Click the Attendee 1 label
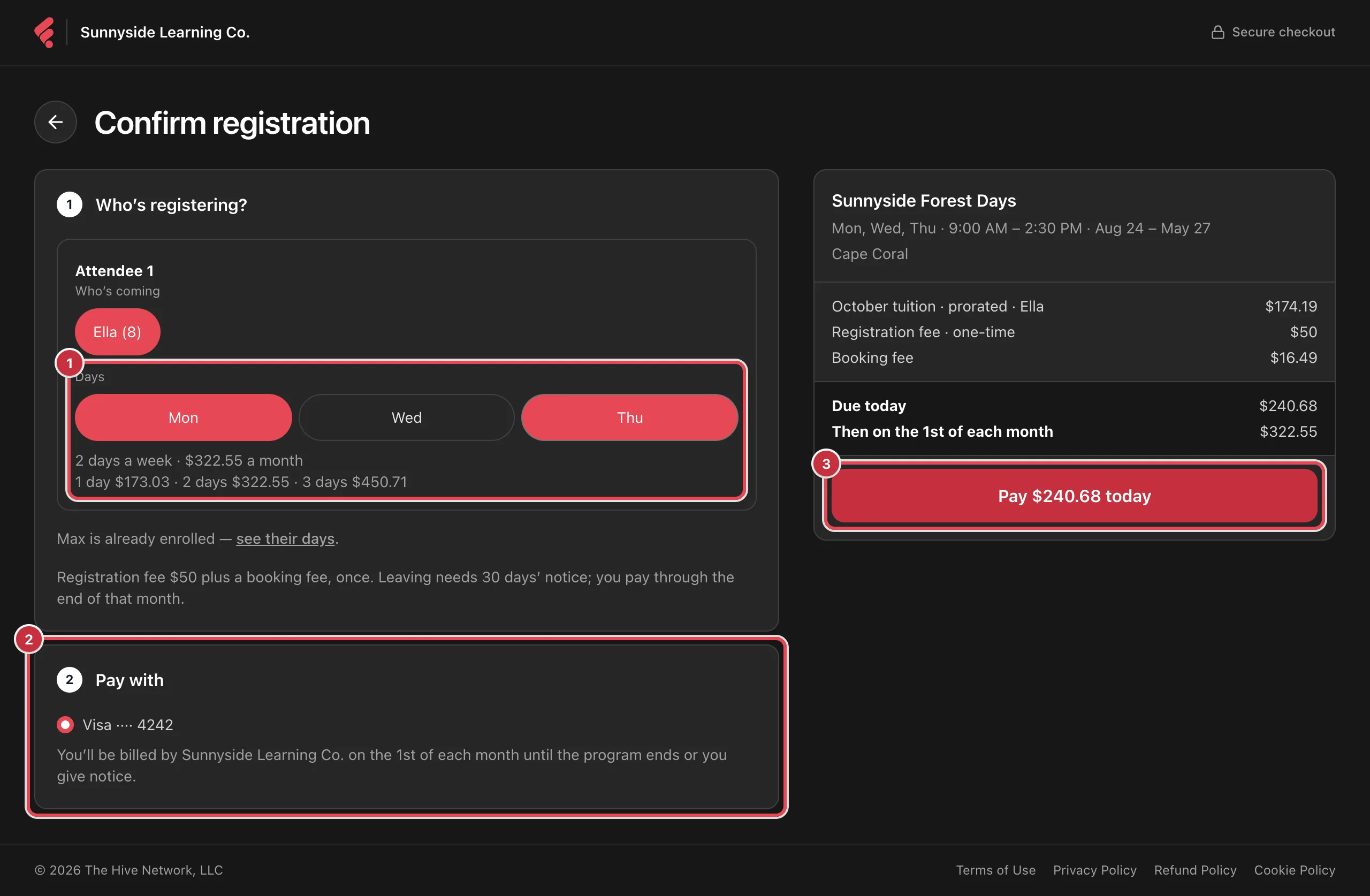The image size is (1370, 896). [x=115, y=271]
